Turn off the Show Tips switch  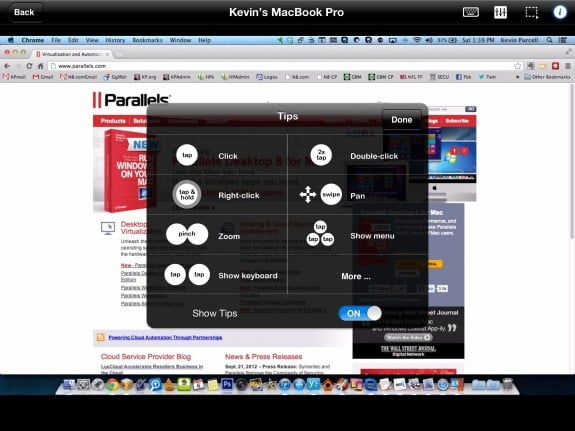pyautogui.click(x=359, y=313)
